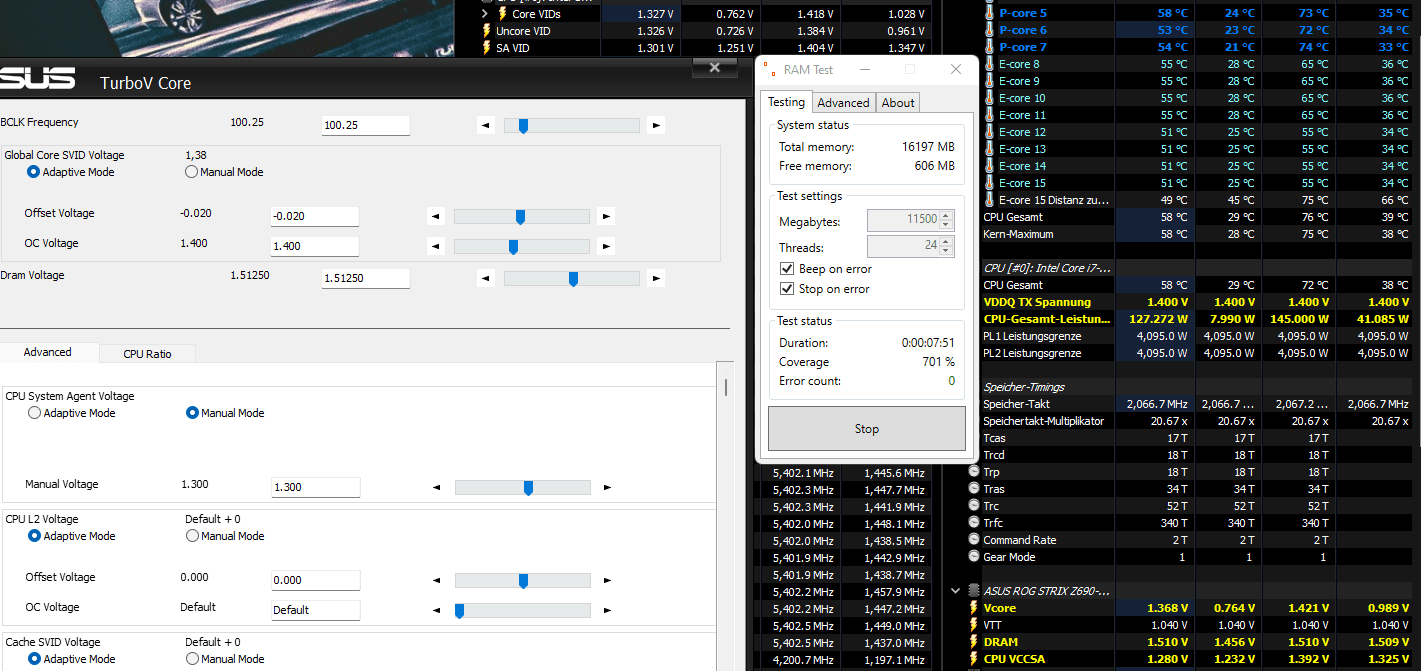Viewport: 1421px width, 671px height.
Task: Collapse the ASUS ROG STRIX Z690 sensor group
Action: tap(956, 591)
